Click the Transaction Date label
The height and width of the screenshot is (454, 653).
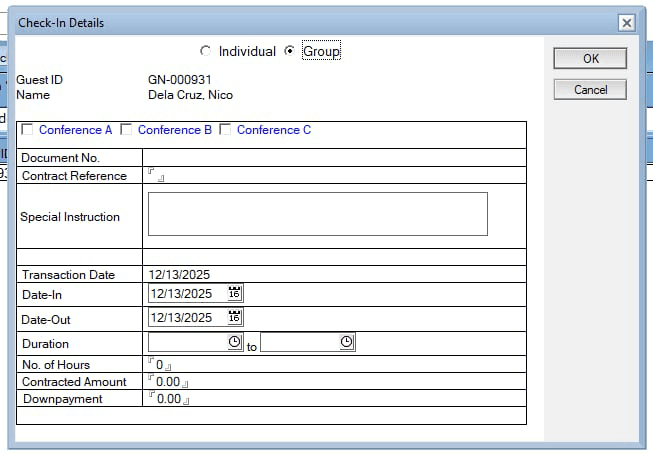(x=68, y=275)
